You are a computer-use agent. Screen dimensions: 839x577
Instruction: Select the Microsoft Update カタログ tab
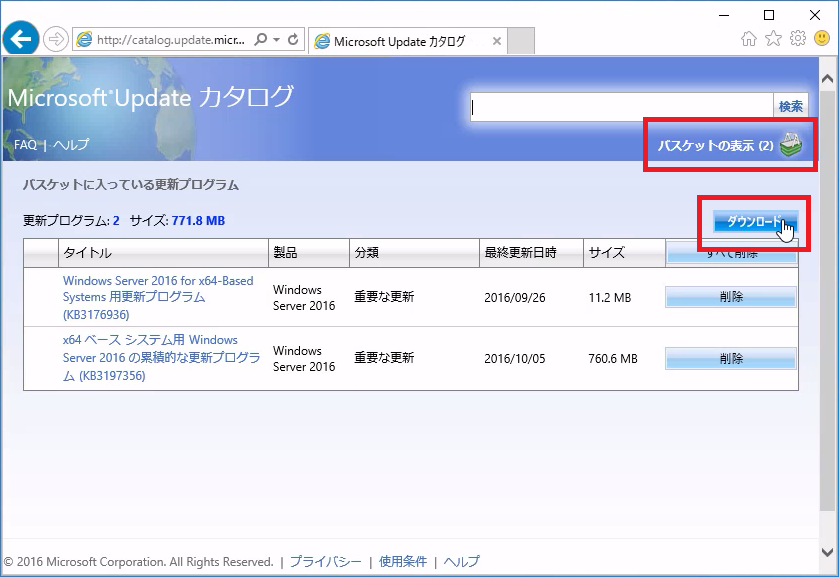[407, 41]
